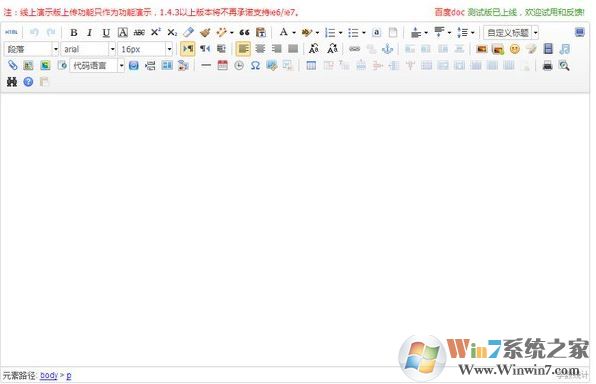Open the auto-typeset dropdown arrow
The image size is (596, 384).
[231, 33]
